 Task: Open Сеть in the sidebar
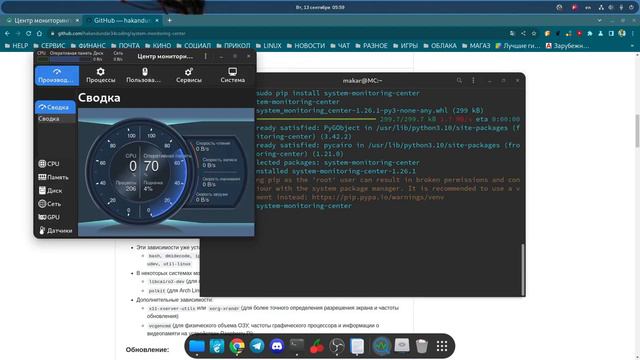50,204
